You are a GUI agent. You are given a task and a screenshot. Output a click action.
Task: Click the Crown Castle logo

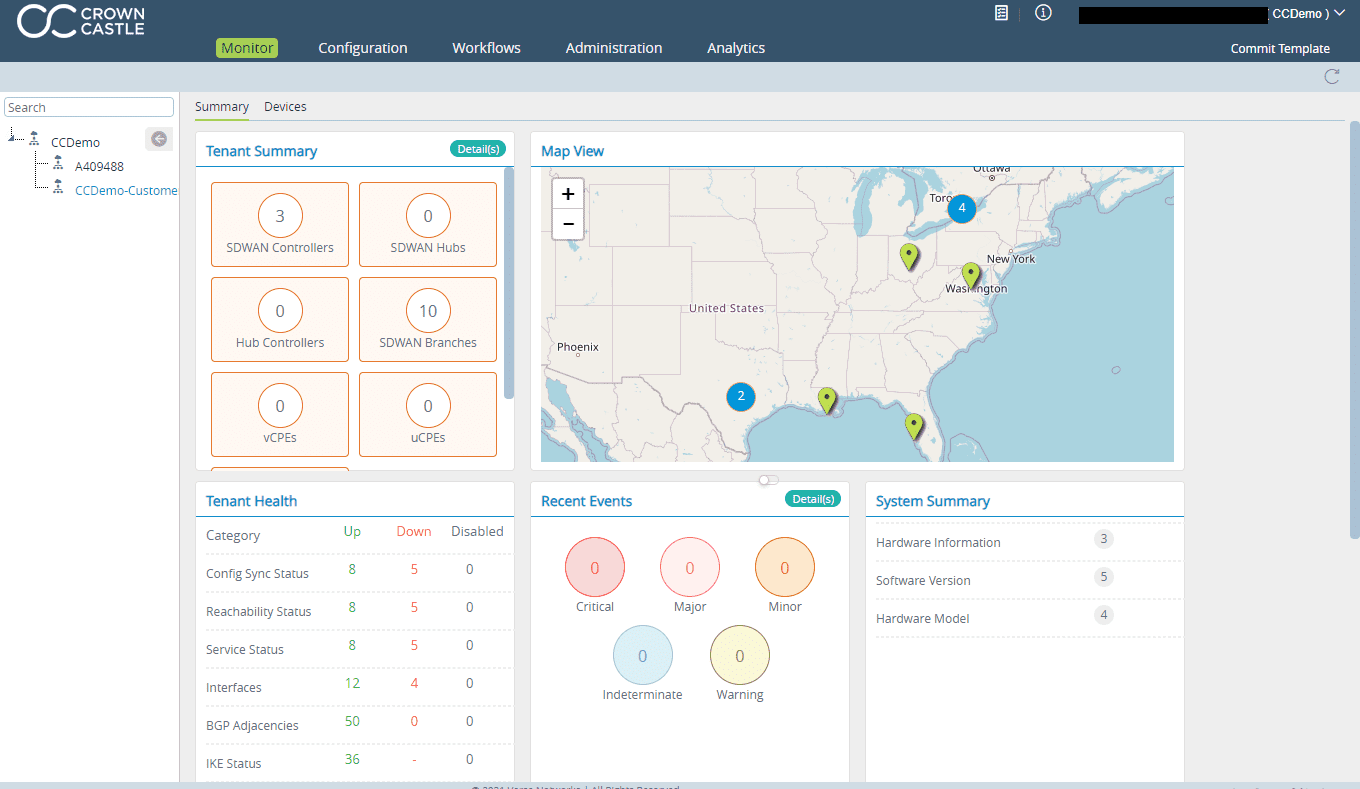[x=81, y=22]
